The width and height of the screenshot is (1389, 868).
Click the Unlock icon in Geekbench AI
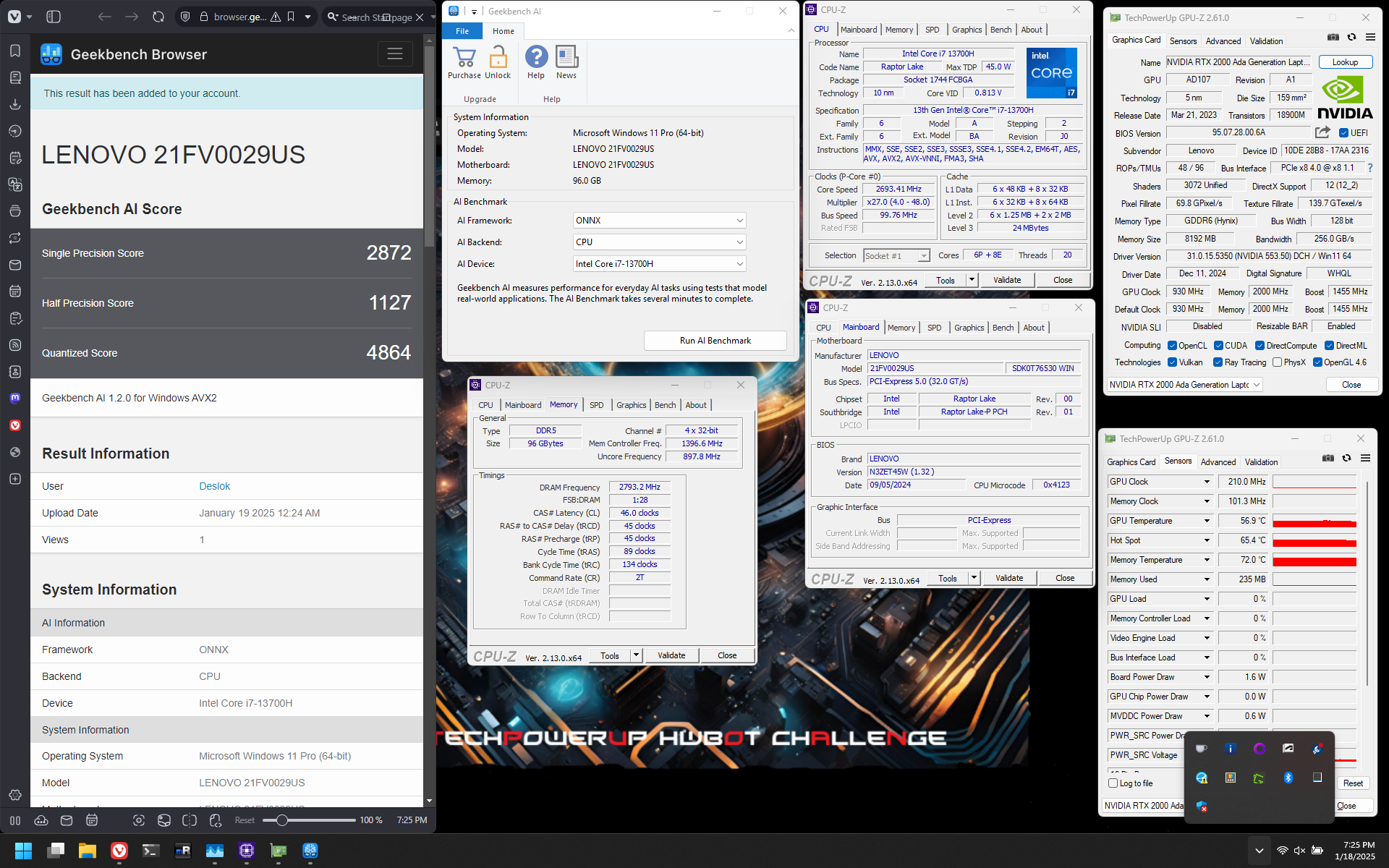point(498,62)
